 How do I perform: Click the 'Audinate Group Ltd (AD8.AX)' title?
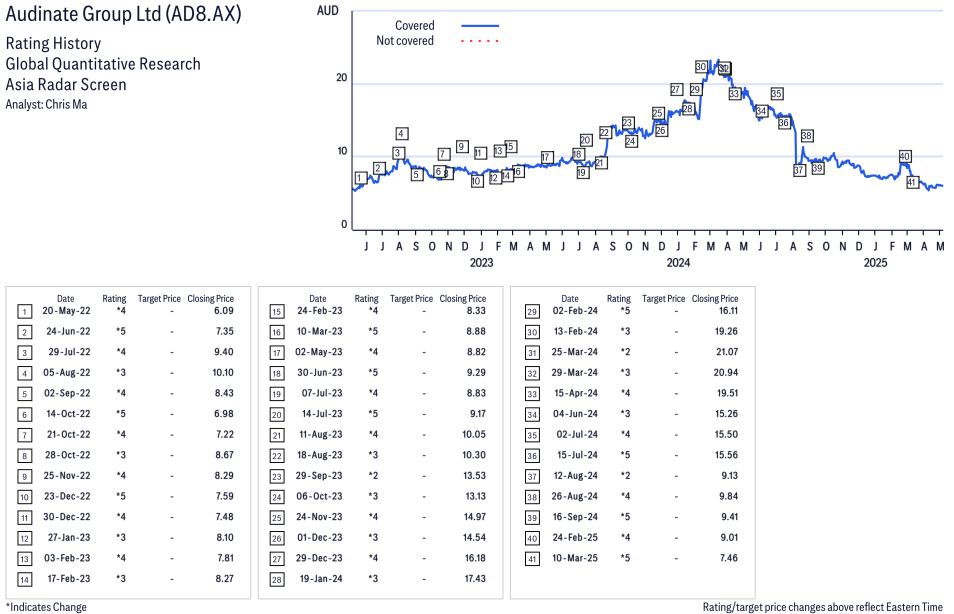124,14
